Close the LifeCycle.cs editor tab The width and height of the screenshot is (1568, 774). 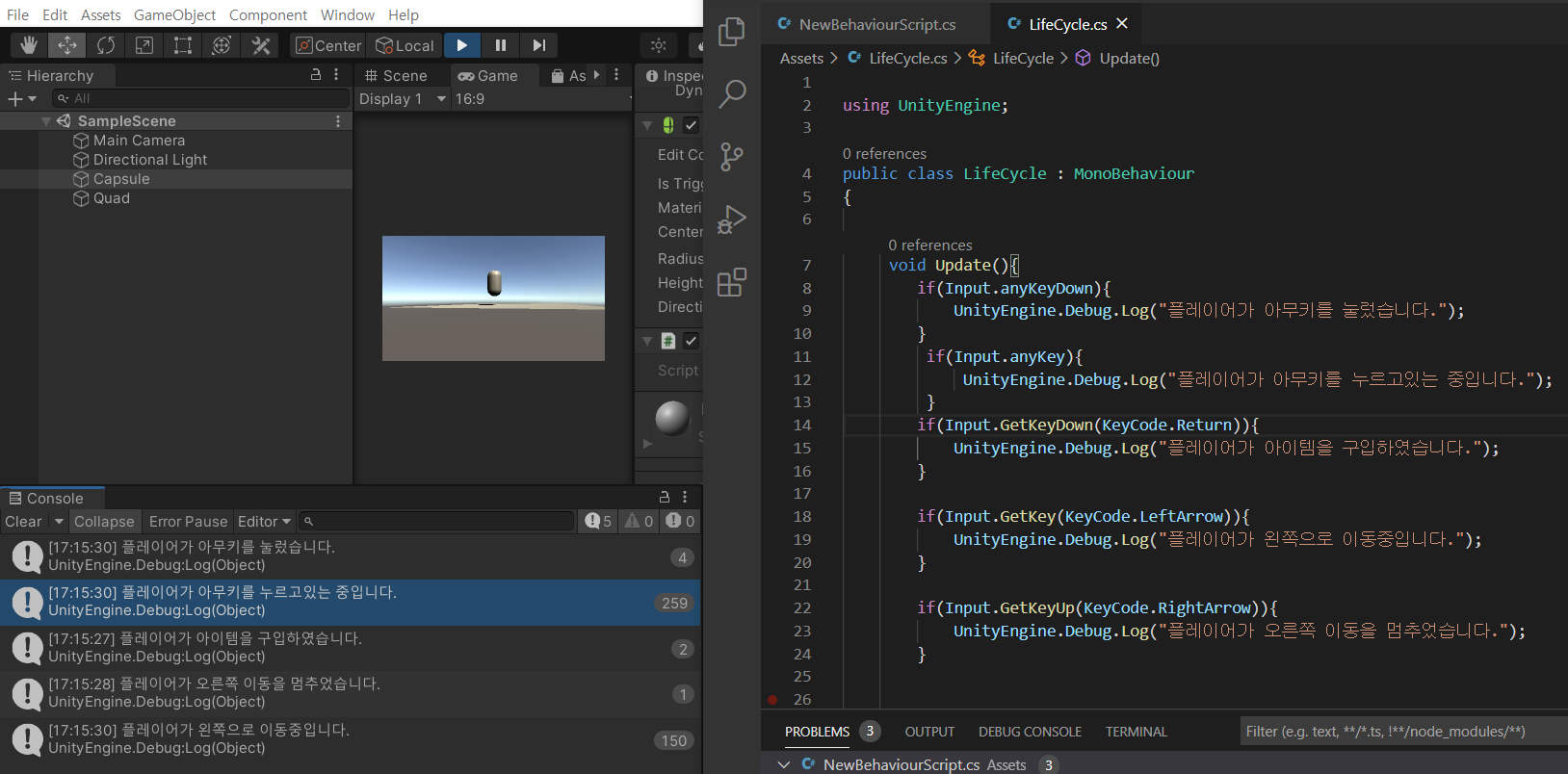pos(1122,23)
